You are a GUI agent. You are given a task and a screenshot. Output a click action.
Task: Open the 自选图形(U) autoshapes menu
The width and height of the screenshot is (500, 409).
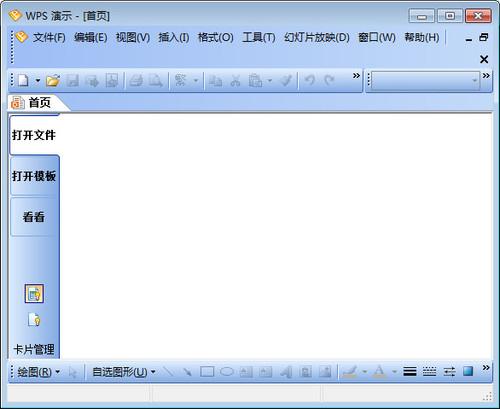tap(124, 372)
